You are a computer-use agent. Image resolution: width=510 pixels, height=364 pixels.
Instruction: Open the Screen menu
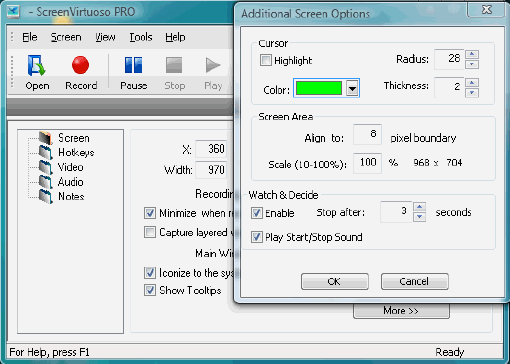[x=66, y=37]
